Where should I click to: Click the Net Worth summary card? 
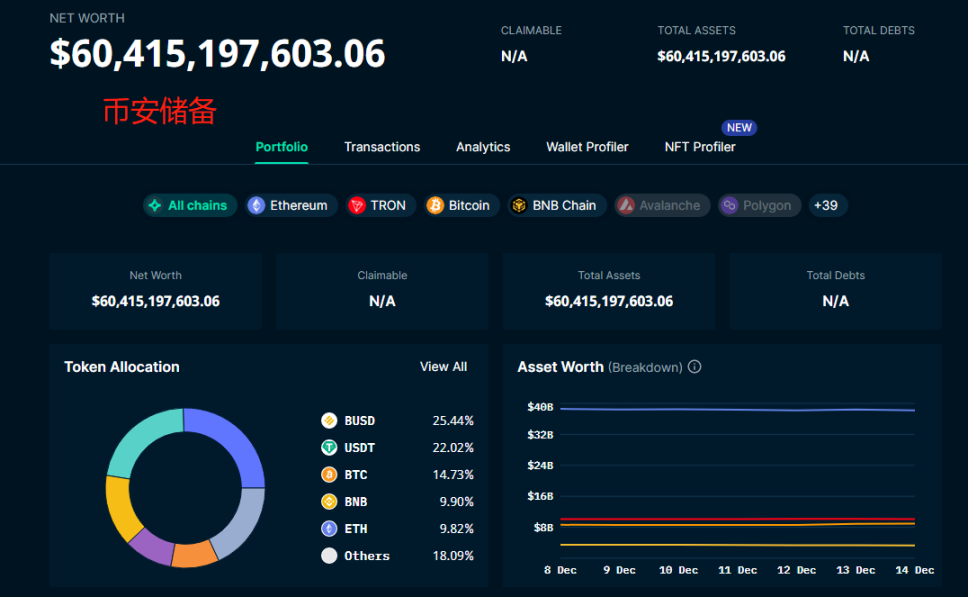156,291
